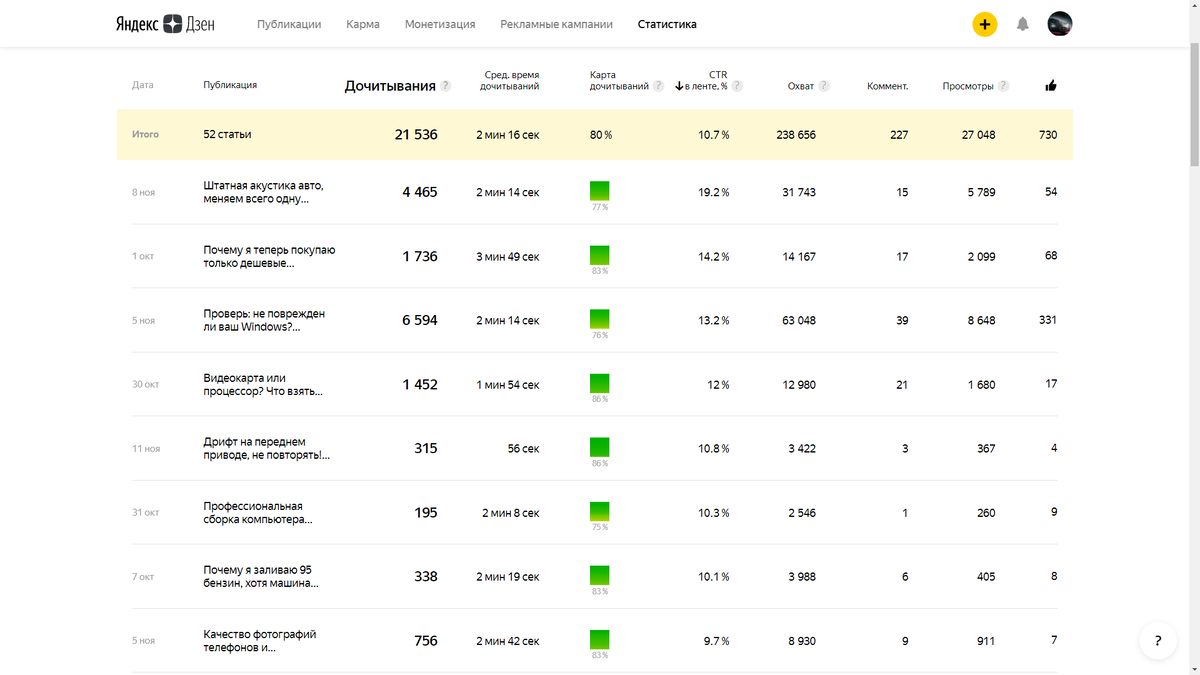Open article Почему я теперь покупаю только дешевые

tap(269, 256)
